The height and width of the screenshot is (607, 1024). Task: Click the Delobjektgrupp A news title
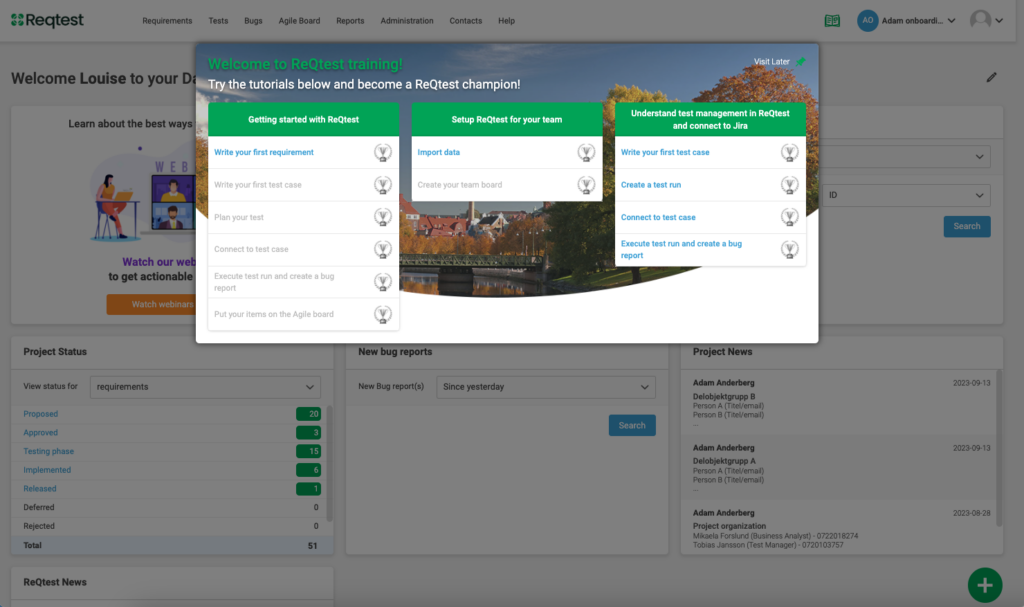[724, 461]
